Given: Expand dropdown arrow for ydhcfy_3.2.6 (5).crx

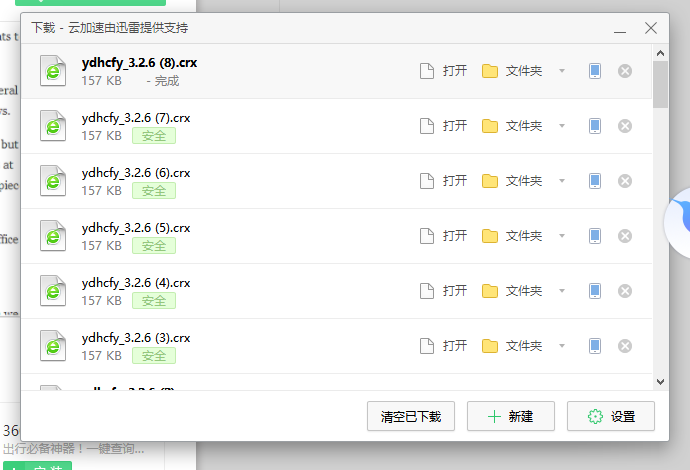Looking at the screenshot, I should pyautogui.click(x=562, y=236).
